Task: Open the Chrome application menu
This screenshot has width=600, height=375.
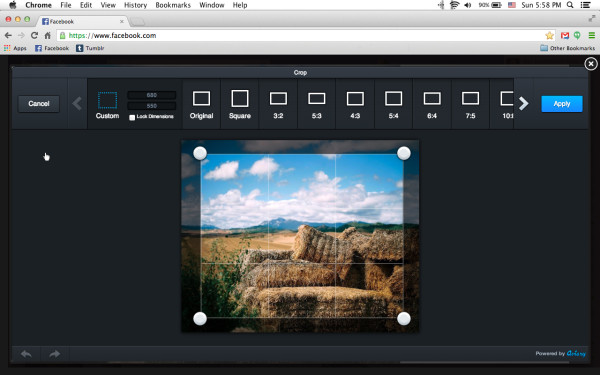Action: point(38,5)
